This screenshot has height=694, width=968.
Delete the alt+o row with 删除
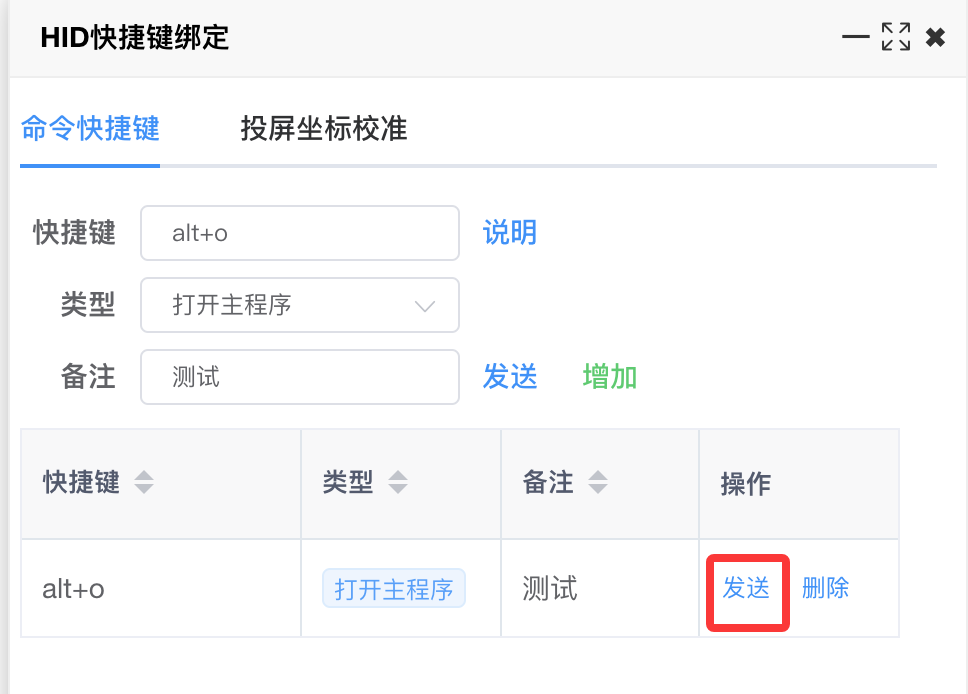[825, 588]
